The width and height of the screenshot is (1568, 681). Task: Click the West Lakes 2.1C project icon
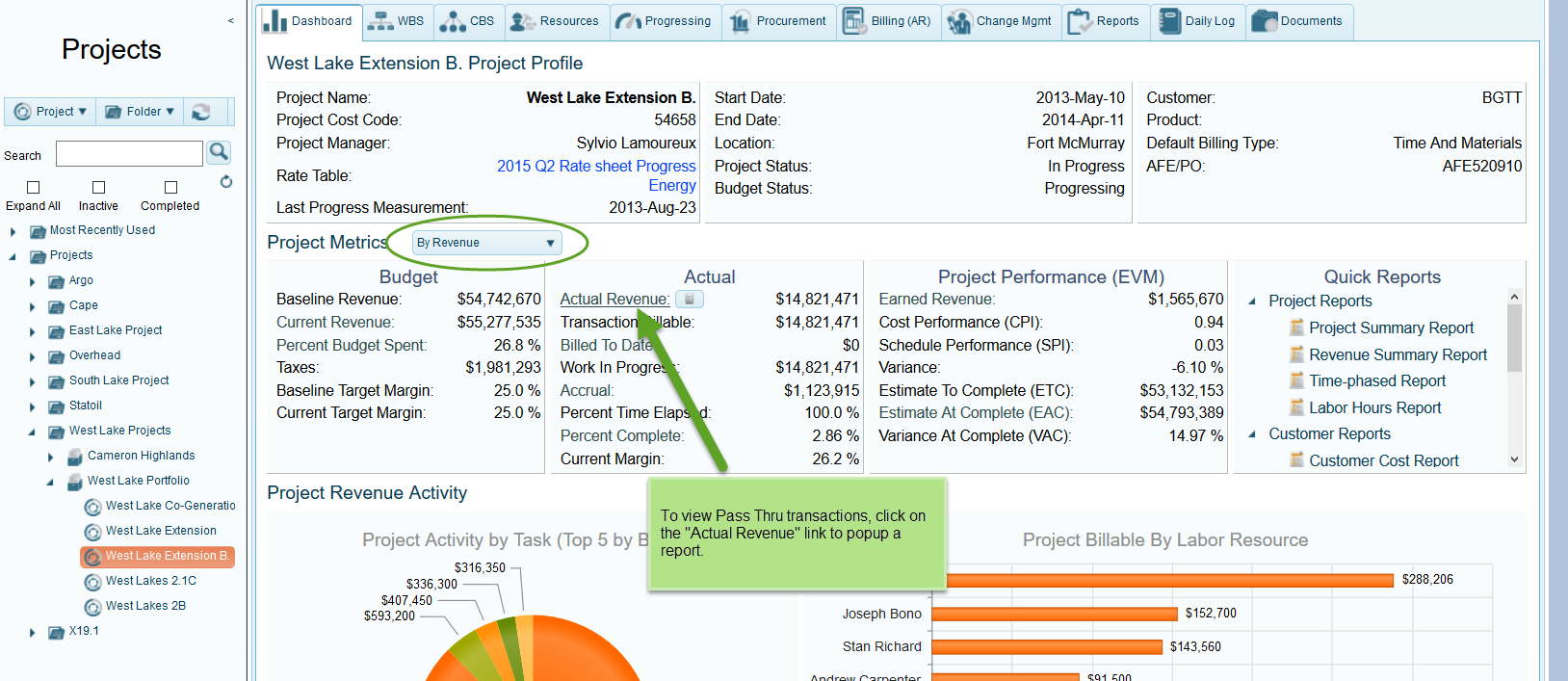coord(93,582)
